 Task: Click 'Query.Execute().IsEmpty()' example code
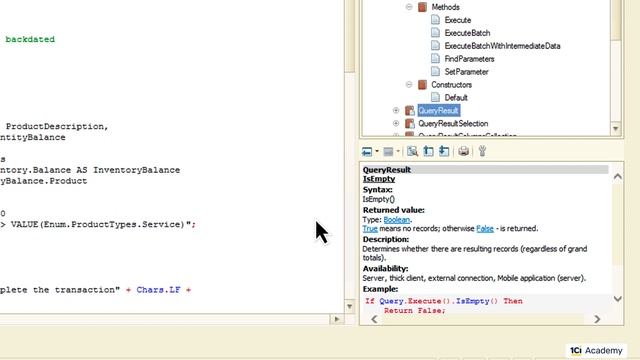pos(439,301)
